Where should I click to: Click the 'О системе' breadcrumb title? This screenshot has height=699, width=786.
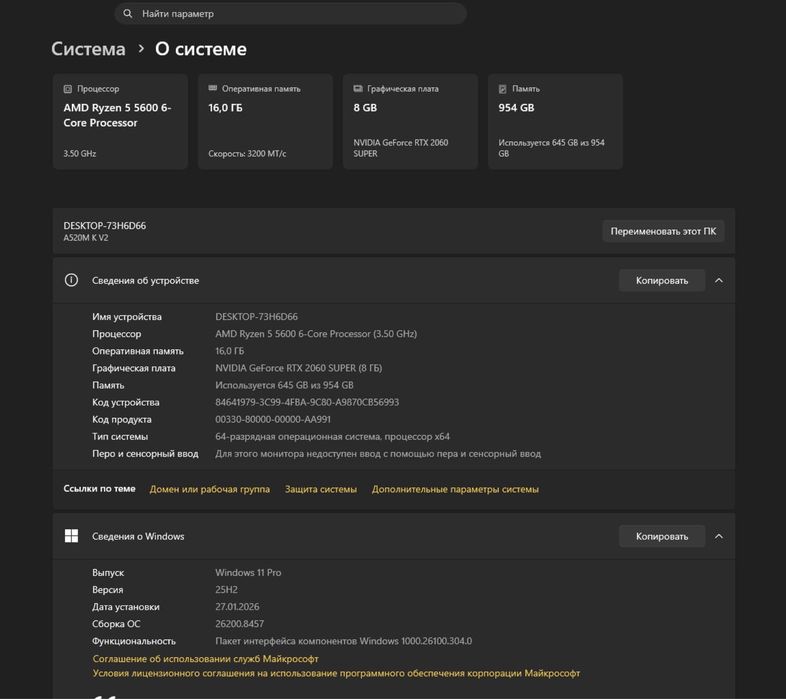point(201,49)
